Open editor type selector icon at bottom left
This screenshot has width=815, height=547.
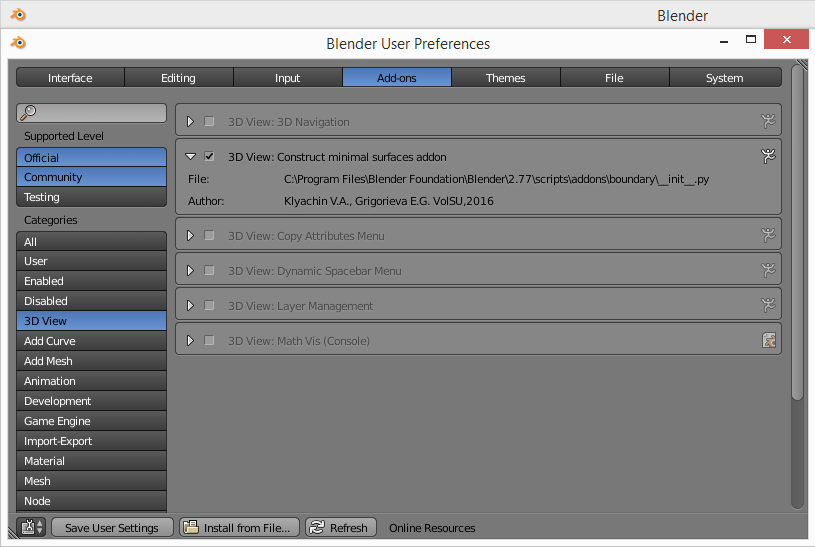pos(32,527)
